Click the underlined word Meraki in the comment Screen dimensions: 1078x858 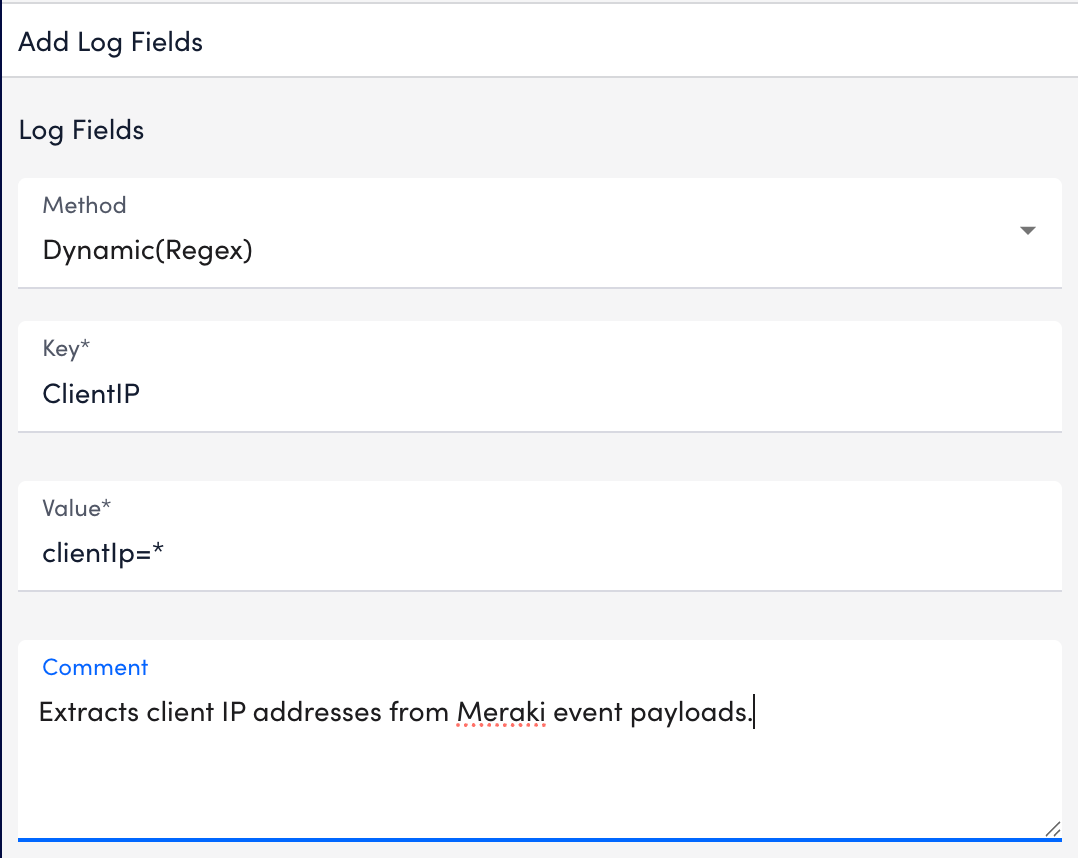(500, 711)
